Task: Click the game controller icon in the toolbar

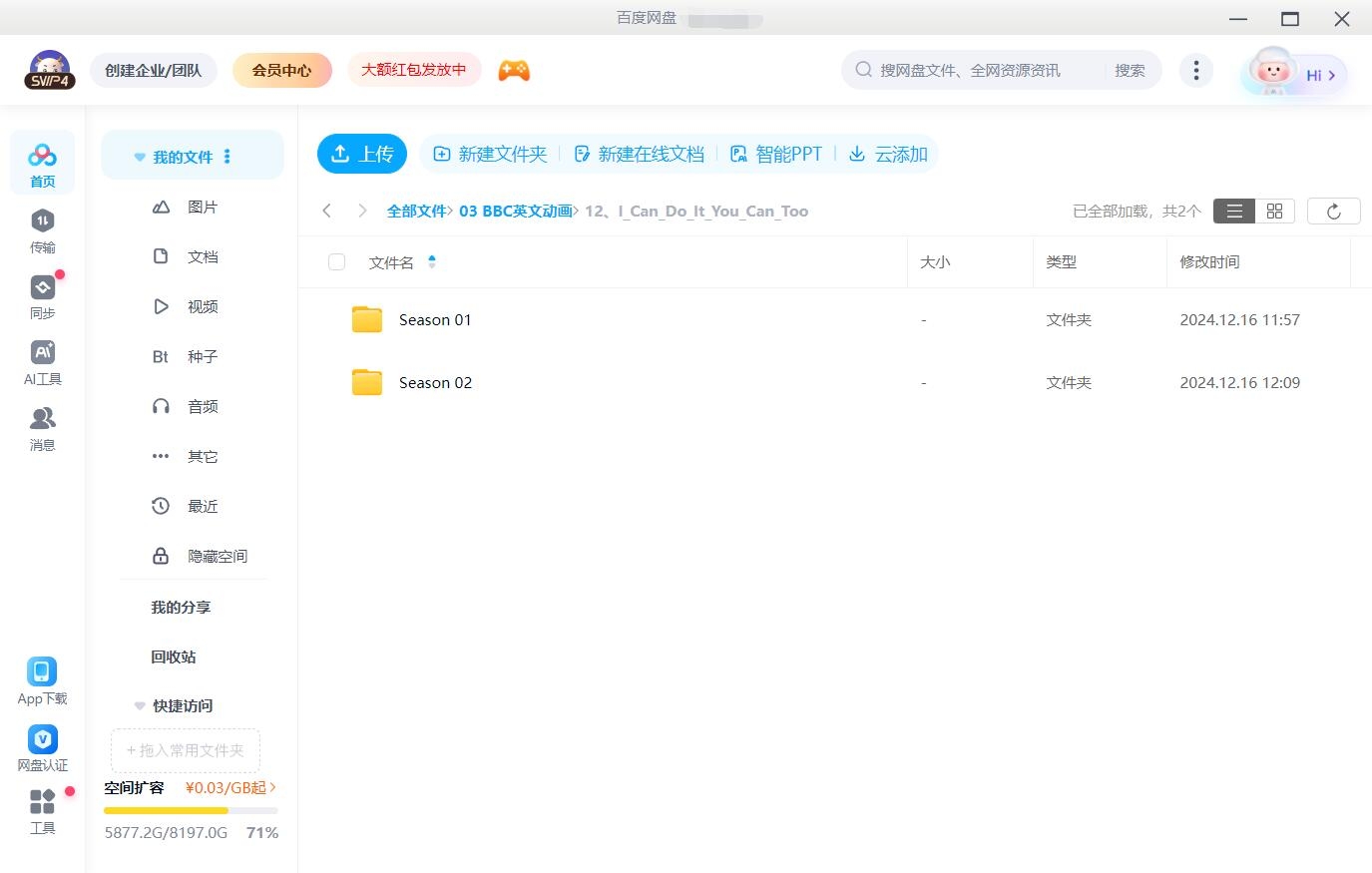Action: (514, 70)
